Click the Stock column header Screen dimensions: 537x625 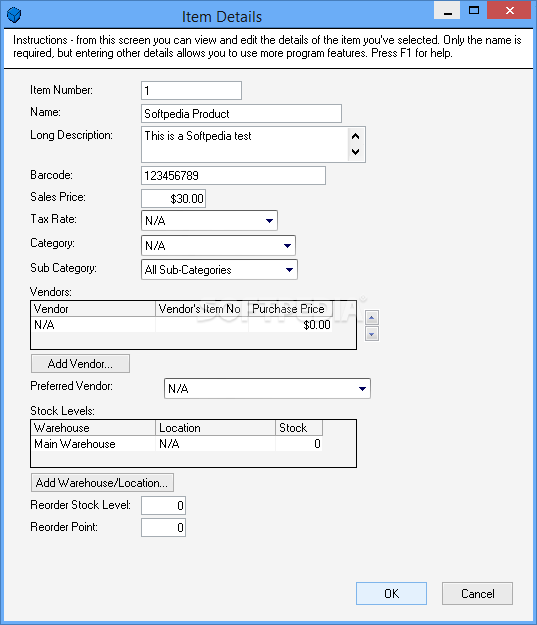[x=299, y=428]
